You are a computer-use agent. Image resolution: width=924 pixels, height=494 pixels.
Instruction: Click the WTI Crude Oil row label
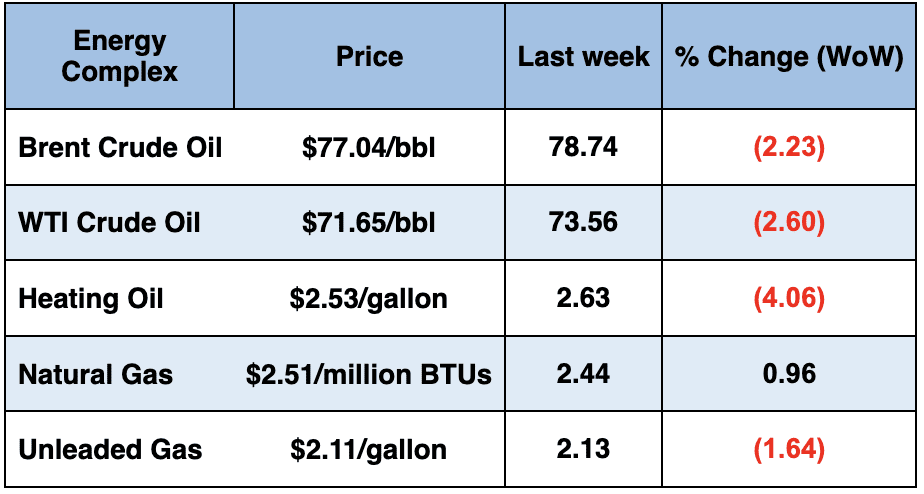pos(109,222)
